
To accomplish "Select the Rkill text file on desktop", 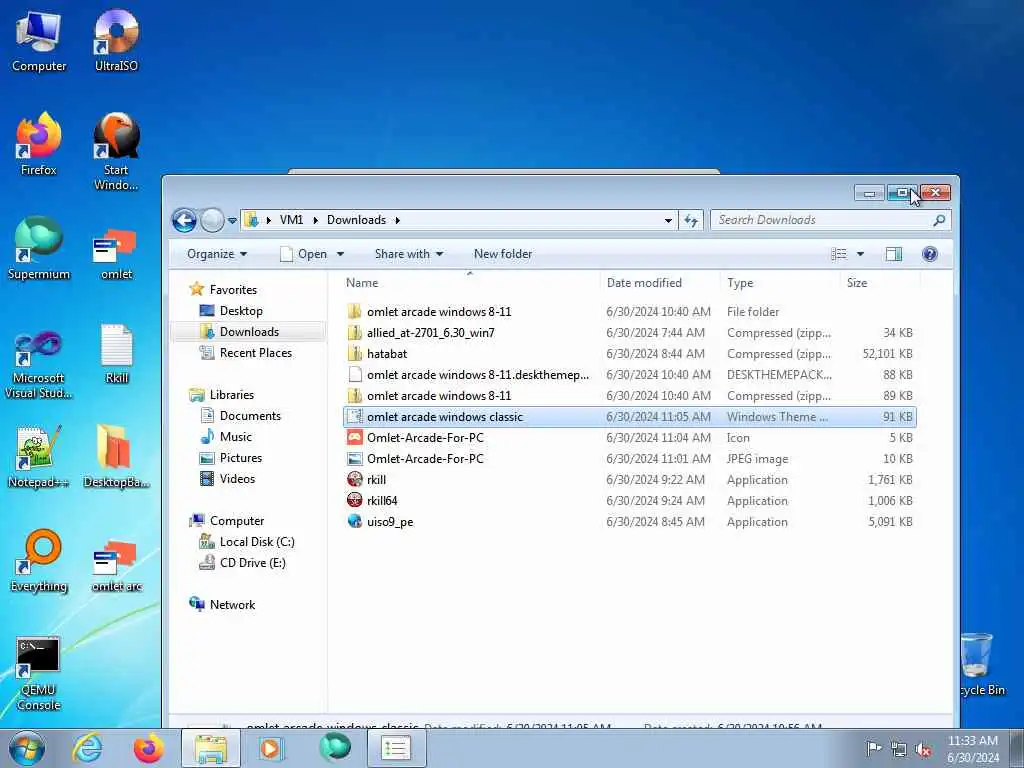I will point(116,355).
